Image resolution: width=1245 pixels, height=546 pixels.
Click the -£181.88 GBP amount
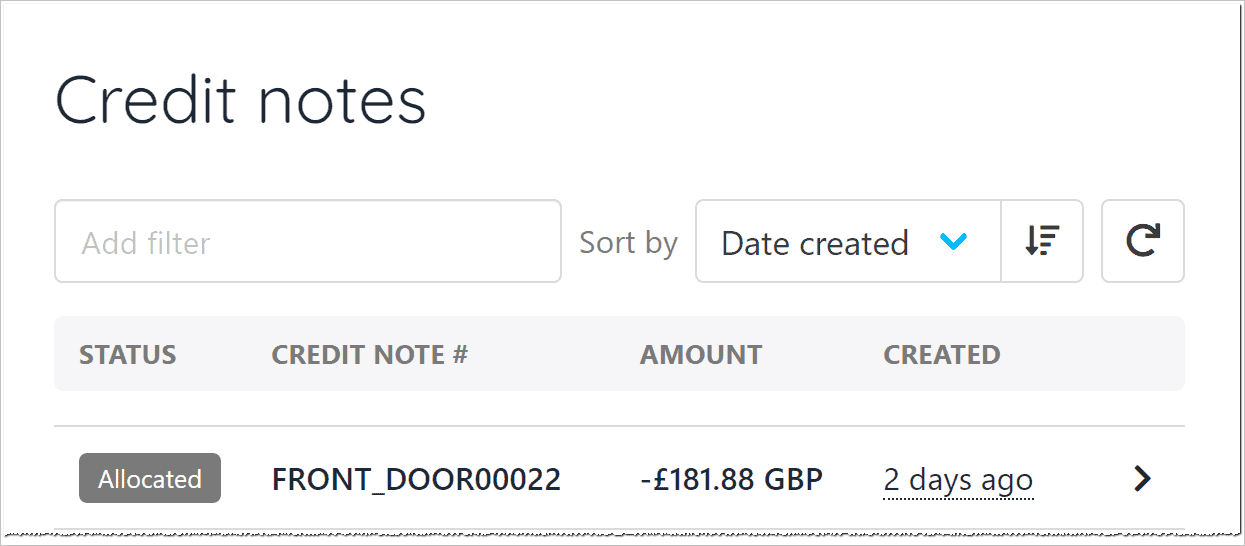coord(730,480)
